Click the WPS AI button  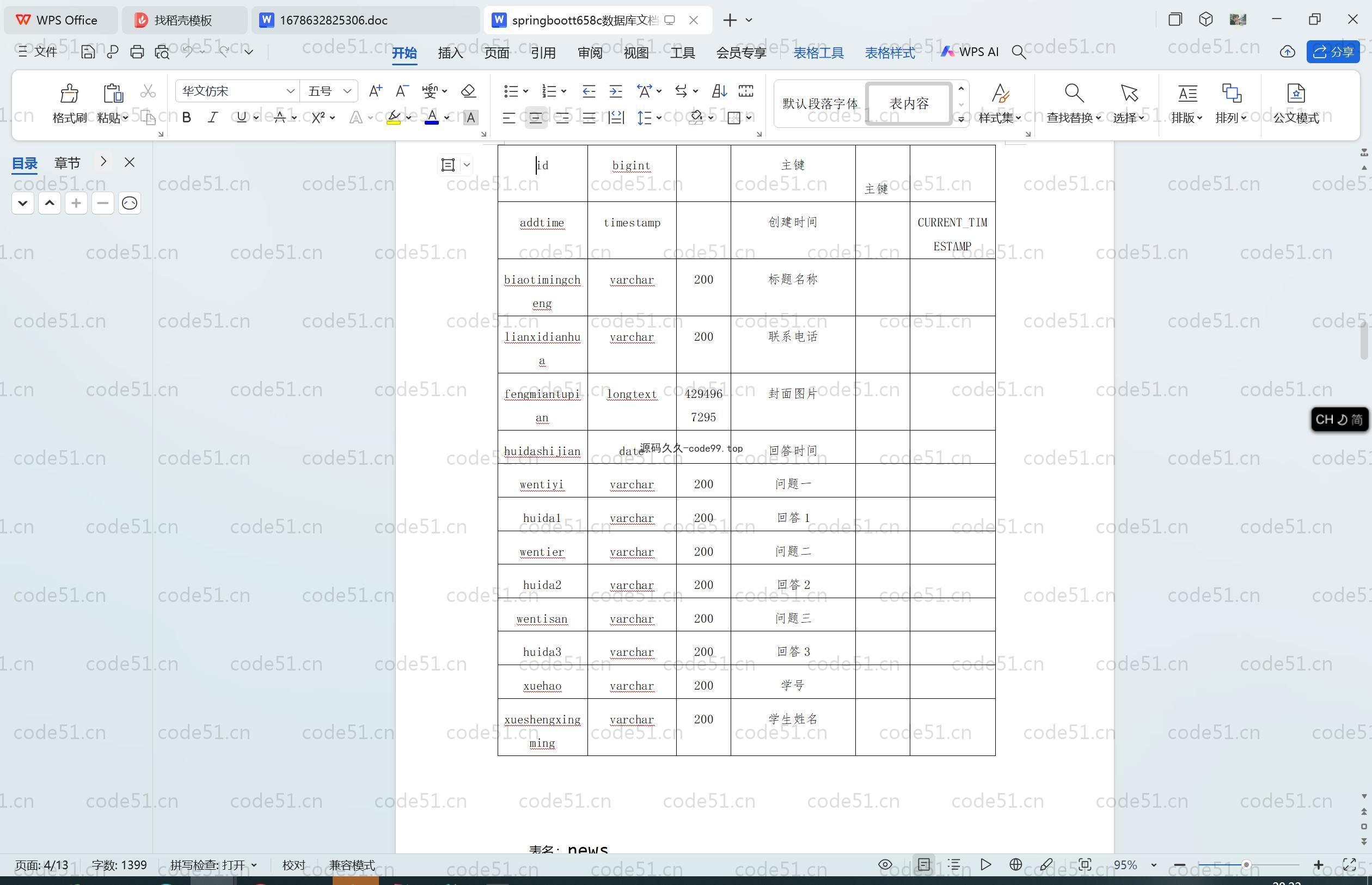click(x=970, y=52)
